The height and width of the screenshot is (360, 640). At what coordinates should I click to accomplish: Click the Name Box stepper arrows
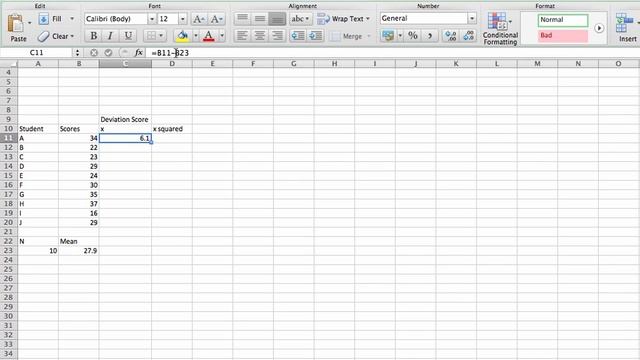[77, 53]
